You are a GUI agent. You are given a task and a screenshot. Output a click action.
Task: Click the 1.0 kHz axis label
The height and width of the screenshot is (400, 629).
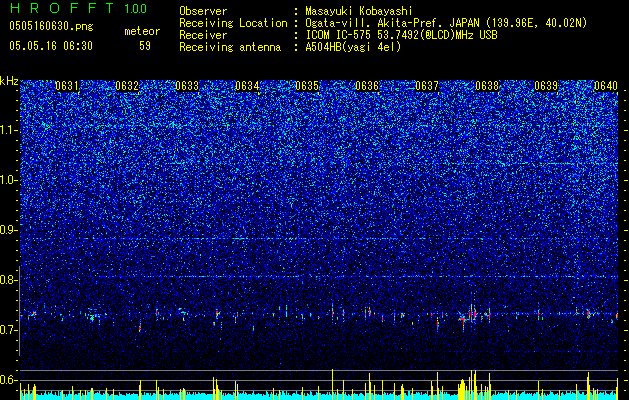[9, 180]
